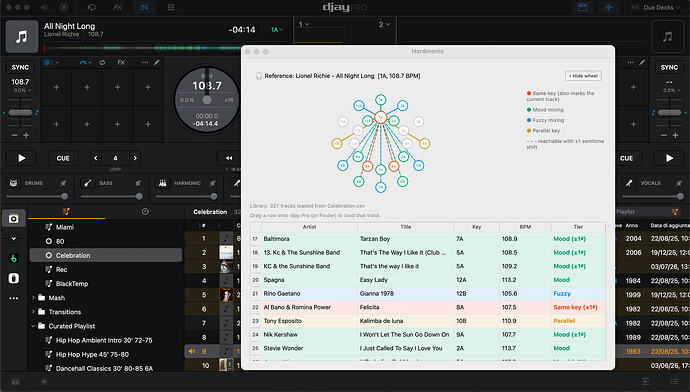Viewport: 690px width, 392px height.
Task: Click the left deck pencil edit icon
Action: (x=157, y=62)
